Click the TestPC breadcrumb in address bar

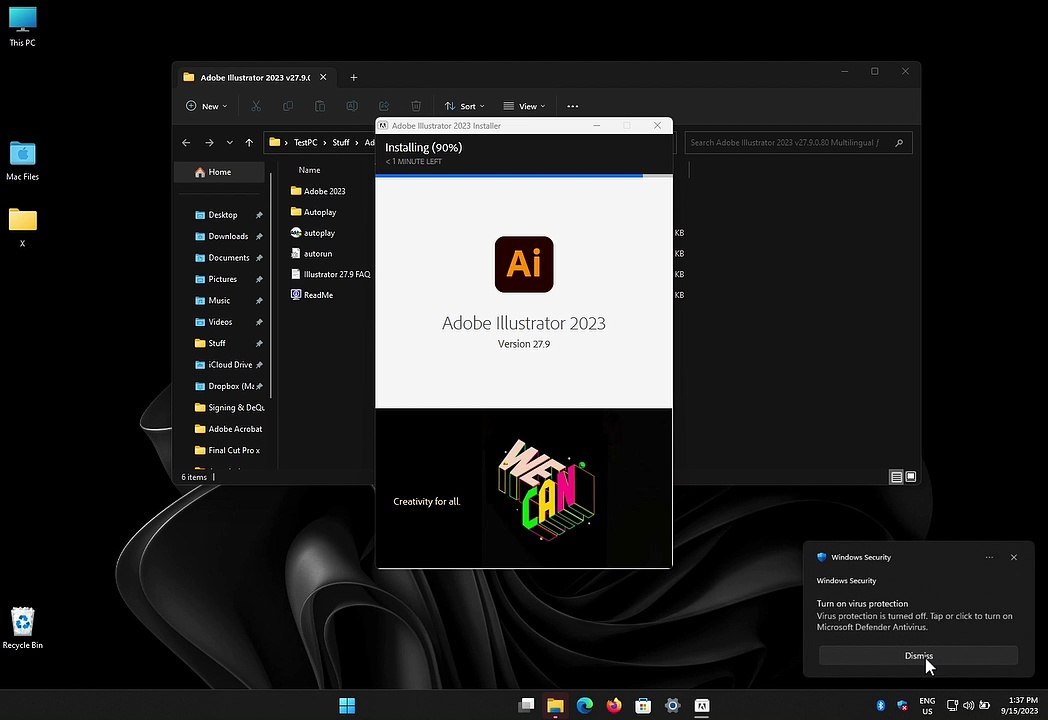(305, 142)
